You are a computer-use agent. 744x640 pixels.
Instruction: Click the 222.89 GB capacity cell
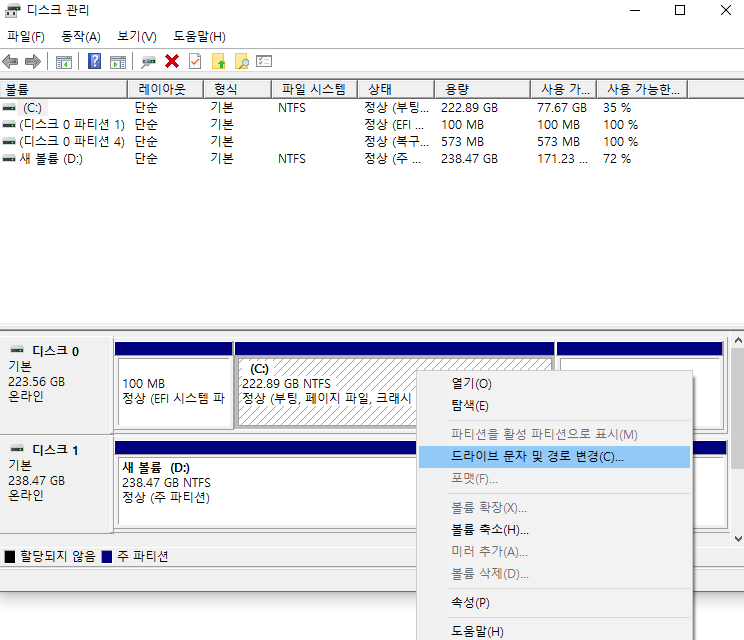point(469,108)
